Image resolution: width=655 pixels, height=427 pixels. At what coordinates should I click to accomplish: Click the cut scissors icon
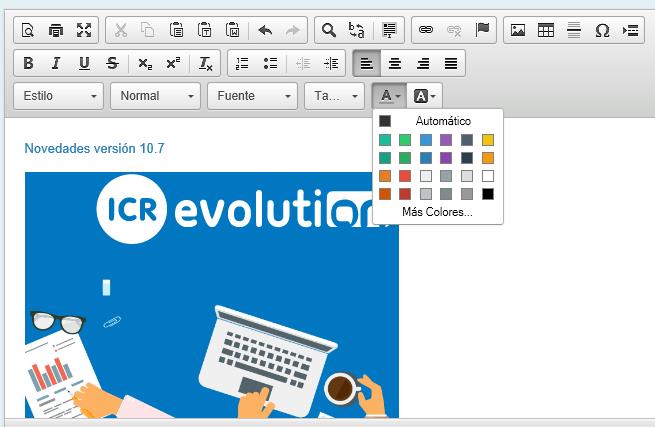click(x=120, y=30)
